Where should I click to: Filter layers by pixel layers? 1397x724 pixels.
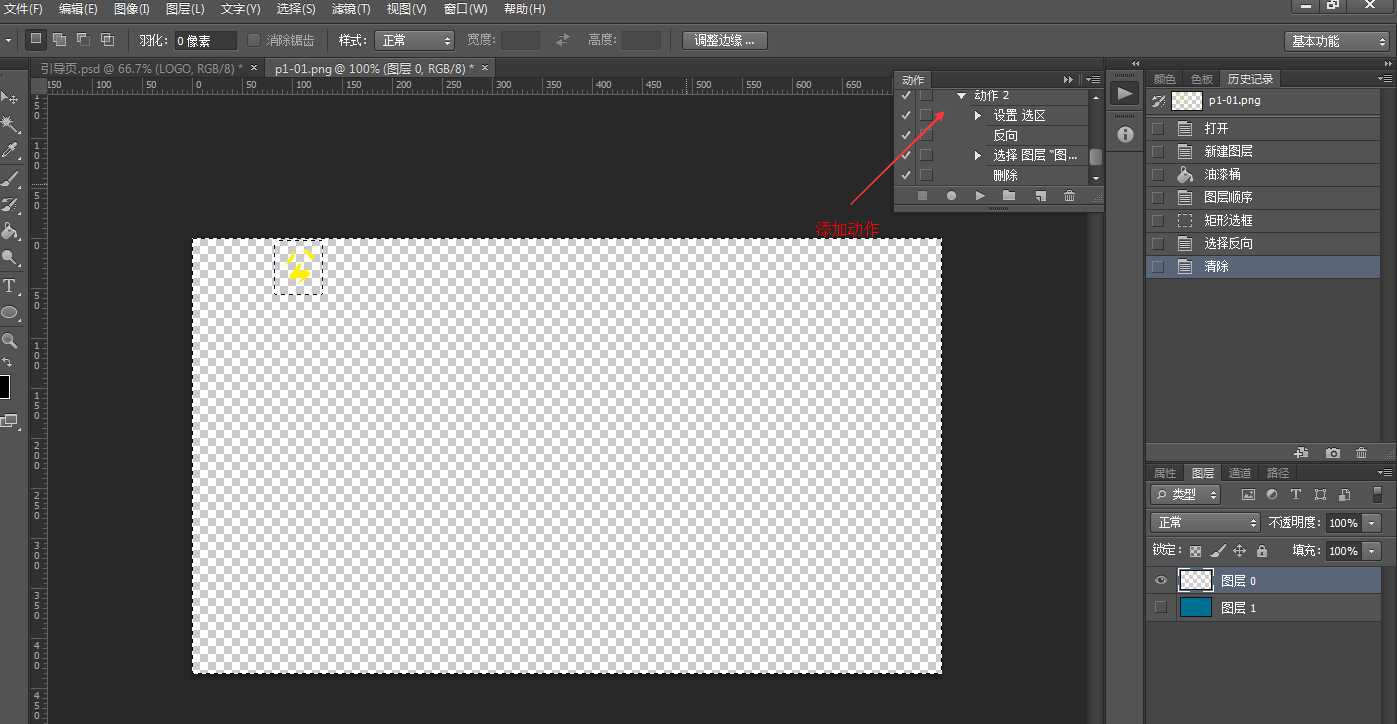(1248, 494)
